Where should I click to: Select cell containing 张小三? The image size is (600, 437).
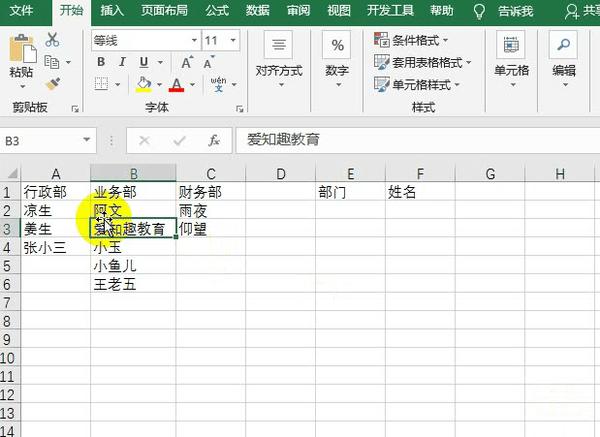55,248
